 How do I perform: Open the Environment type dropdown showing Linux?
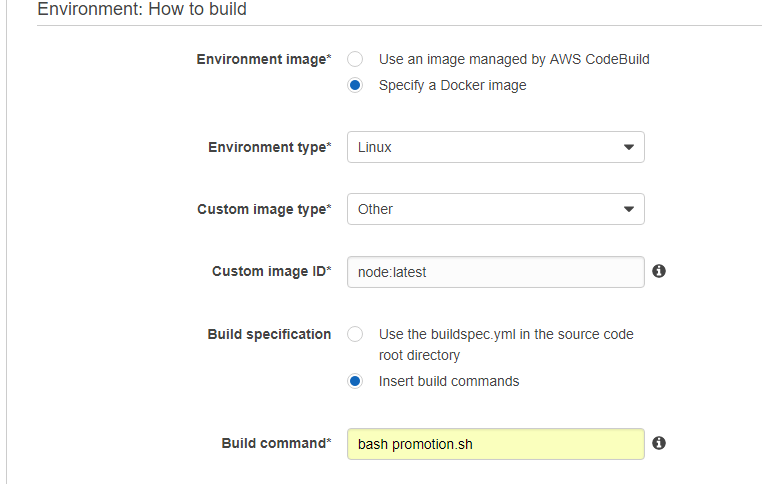(496, 147)
